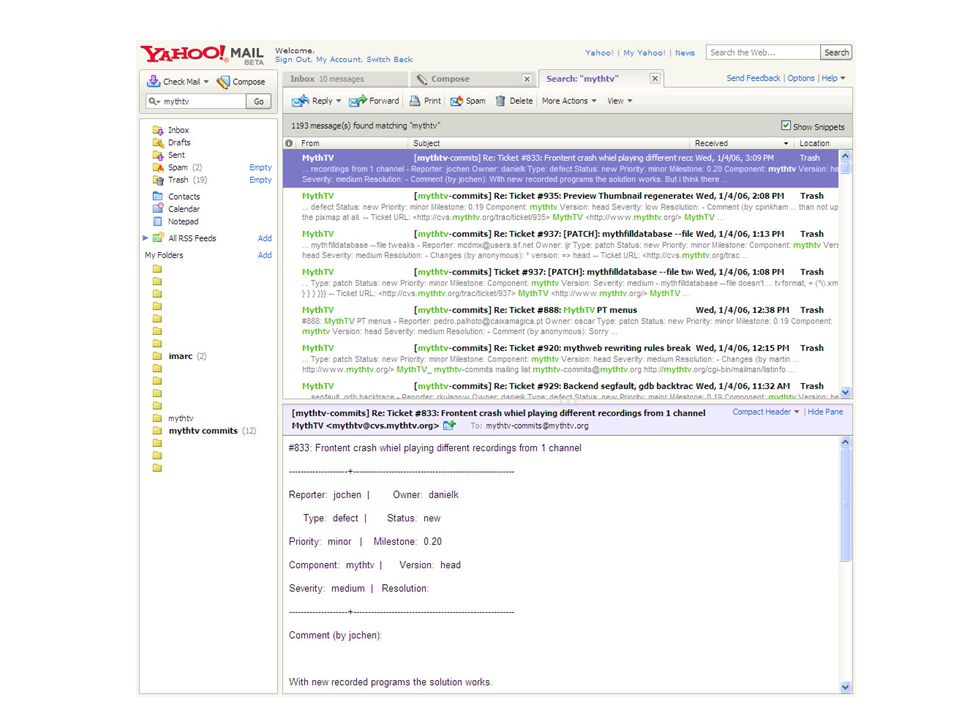Close the Compose tab

527,79
